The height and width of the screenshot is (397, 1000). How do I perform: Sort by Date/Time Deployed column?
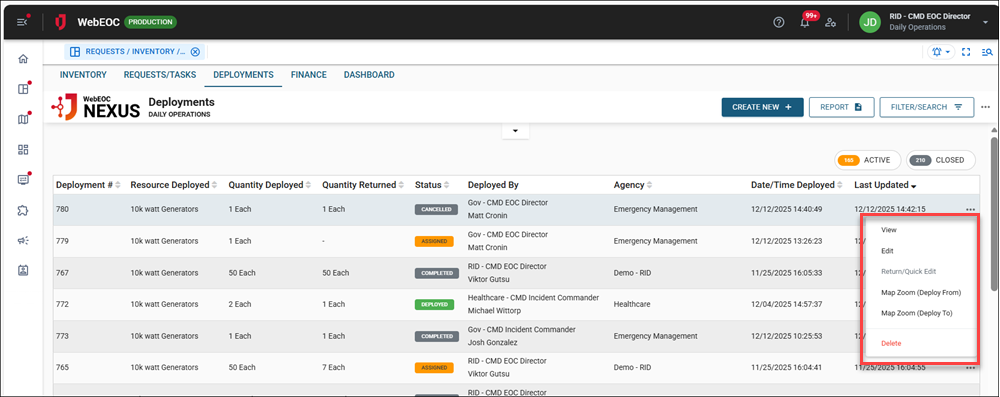pos(797,185)
